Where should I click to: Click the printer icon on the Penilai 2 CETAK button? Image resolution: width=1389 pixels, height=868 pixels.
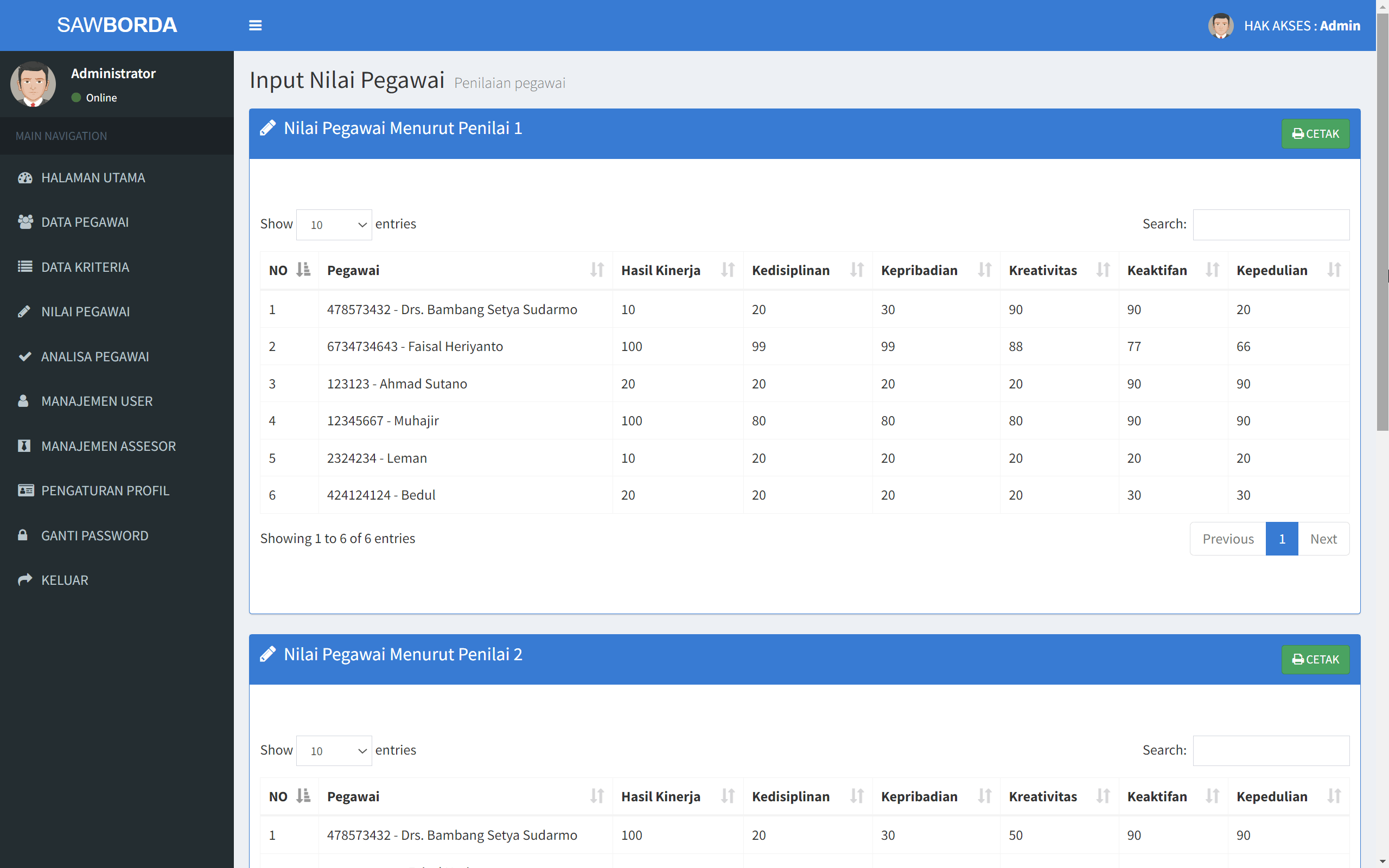tap(1299, 659)
